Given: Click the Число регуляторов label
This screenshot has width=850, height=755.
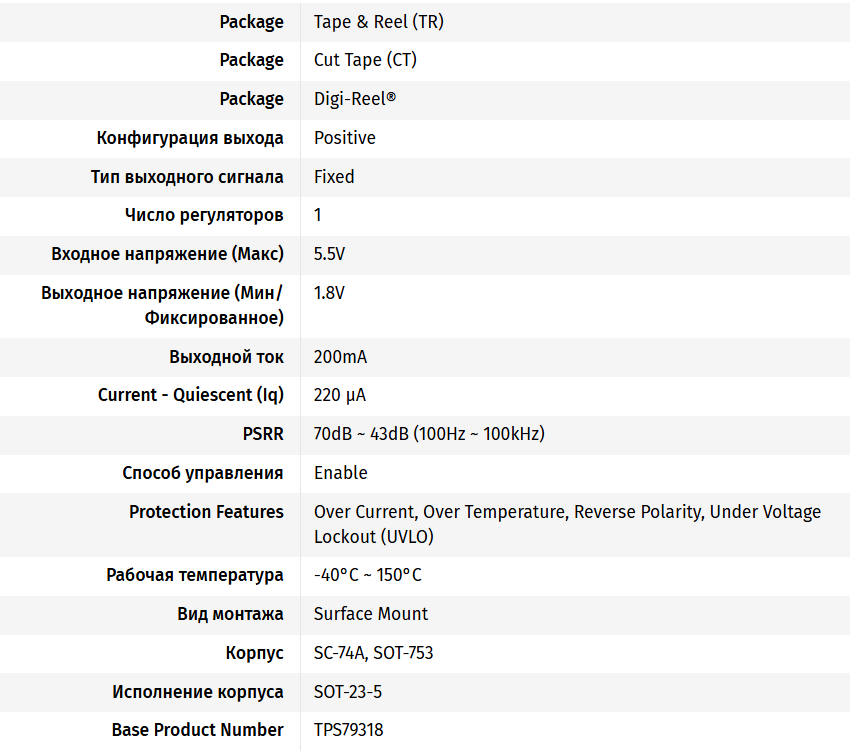Looking at the screenshot, I should pos(204,215).
